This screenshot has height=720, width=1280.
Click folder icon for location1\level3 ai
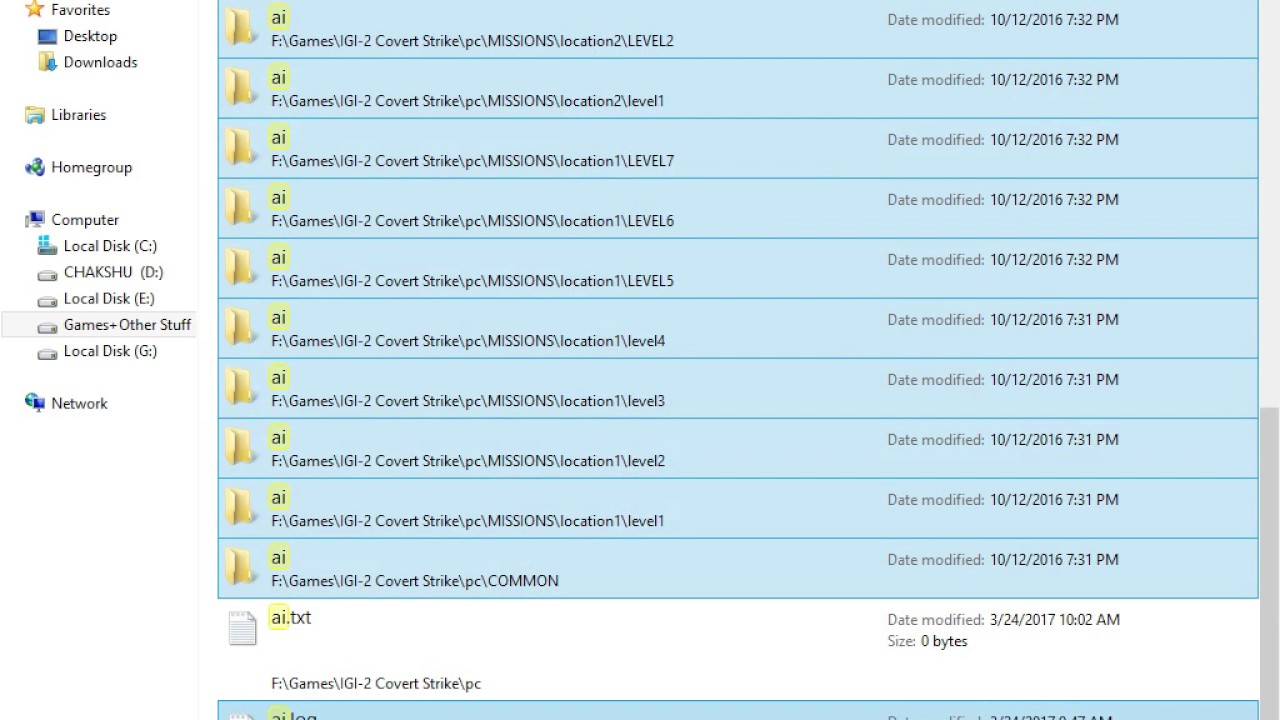[240, 387]
